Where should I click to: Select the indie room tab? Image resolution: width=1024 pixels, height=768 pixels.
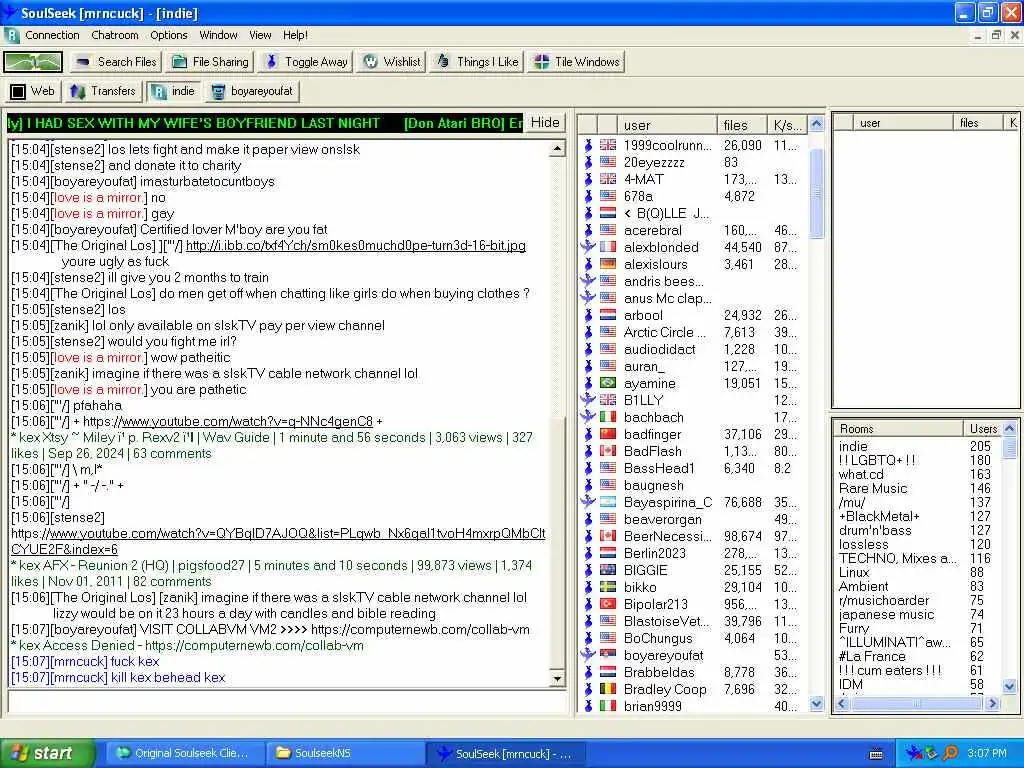(x=174, y=91)
